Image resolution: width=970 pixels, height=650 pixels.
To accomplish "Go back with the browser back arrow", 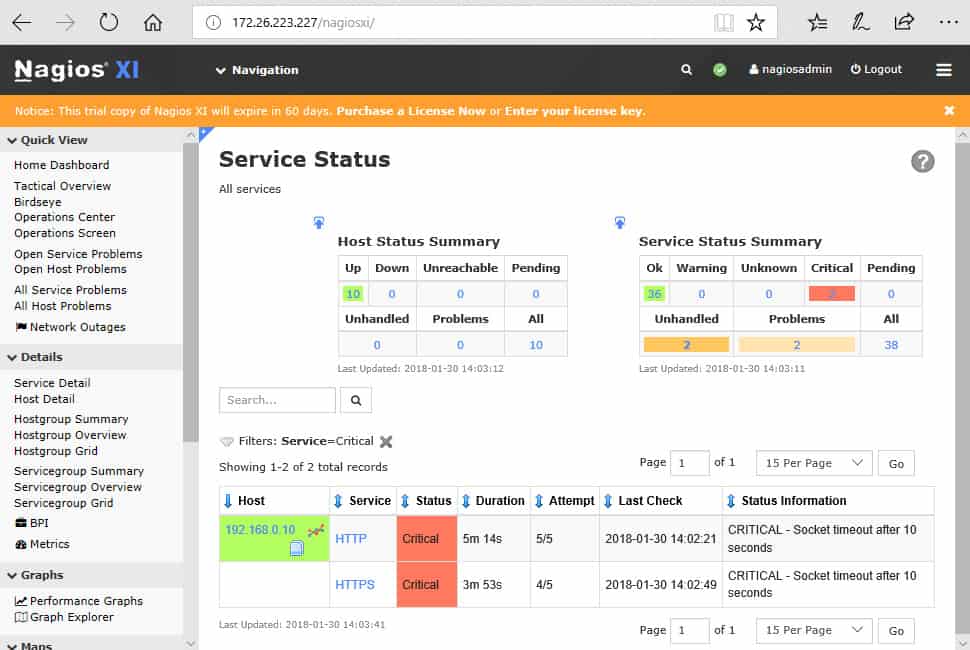I will pos(22,23).
